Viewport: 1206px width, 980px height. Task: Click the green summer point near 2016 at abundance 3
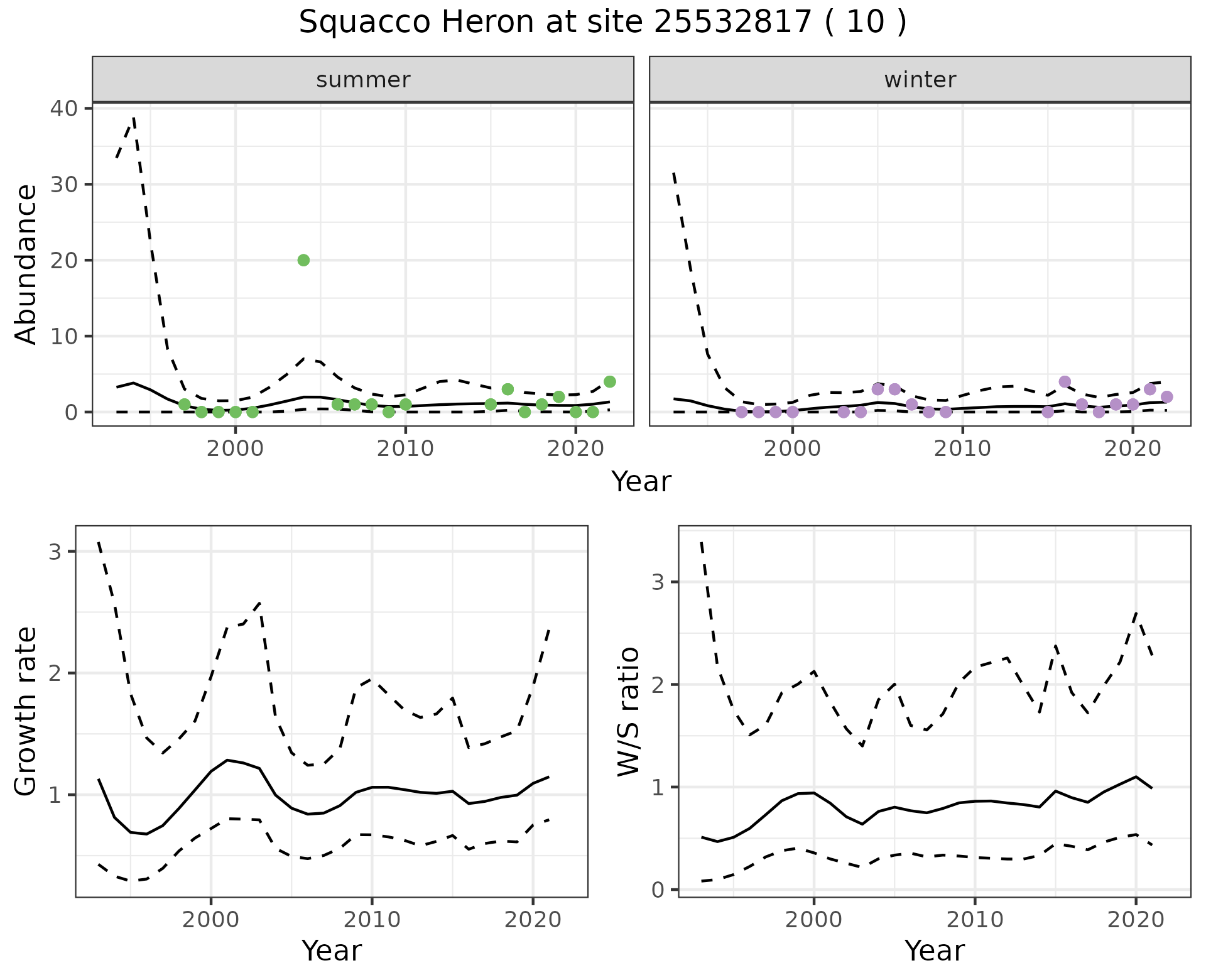coord(508,389)
